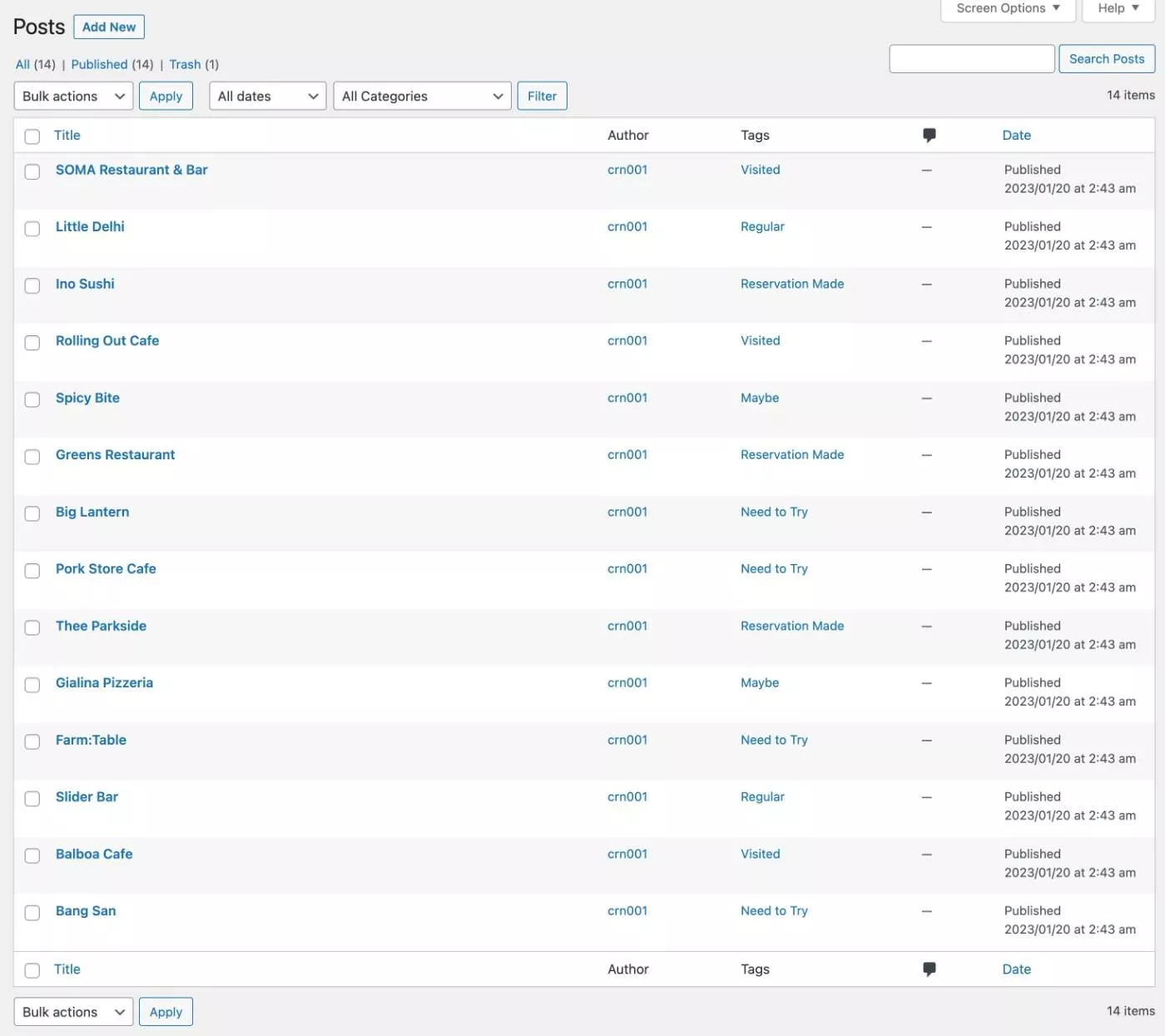Check the Greens Restaurant checkbox

pos(32,457)
